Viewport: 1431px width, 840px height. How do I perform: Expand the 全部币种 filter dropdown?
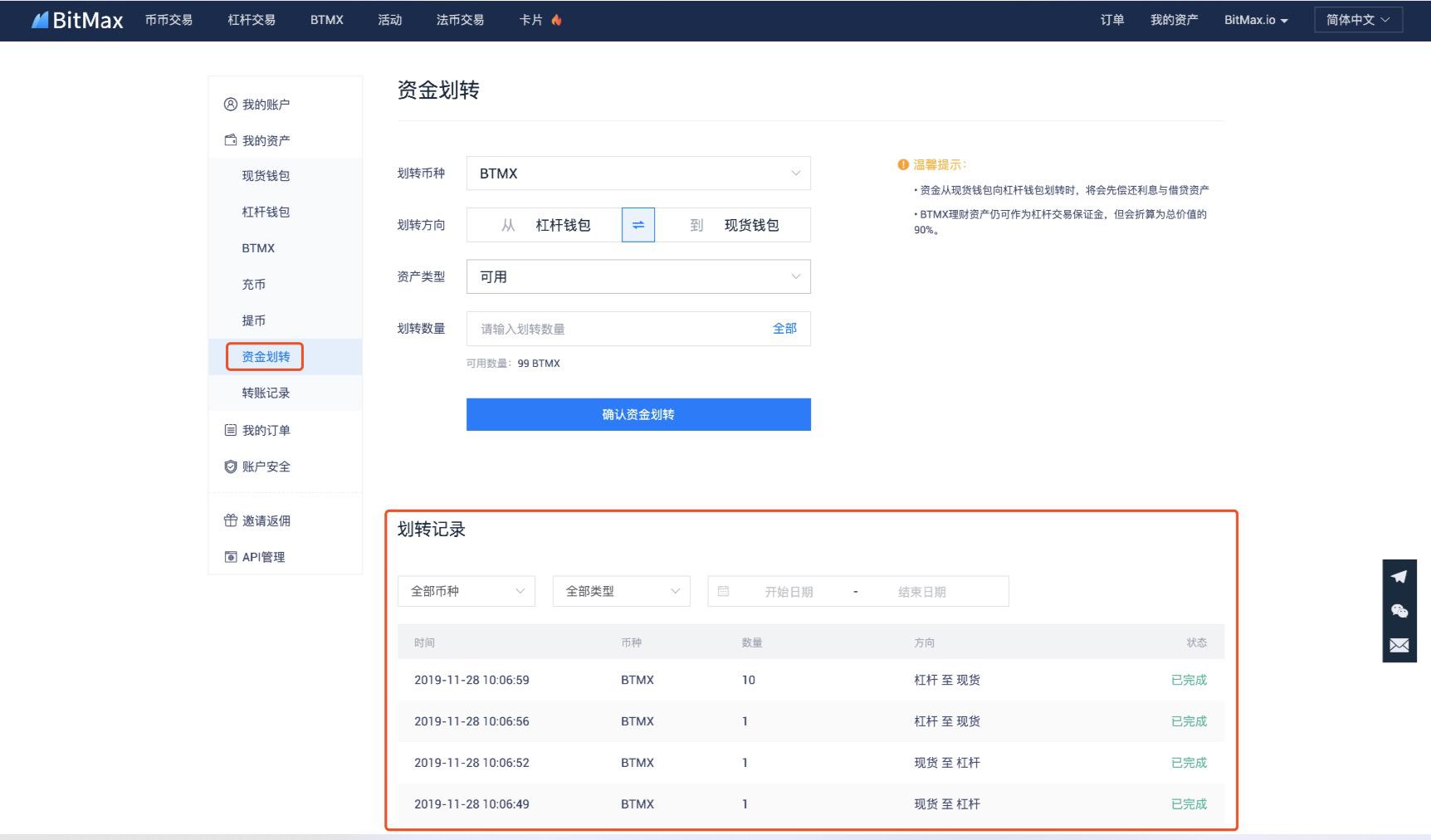coord(466,591)
